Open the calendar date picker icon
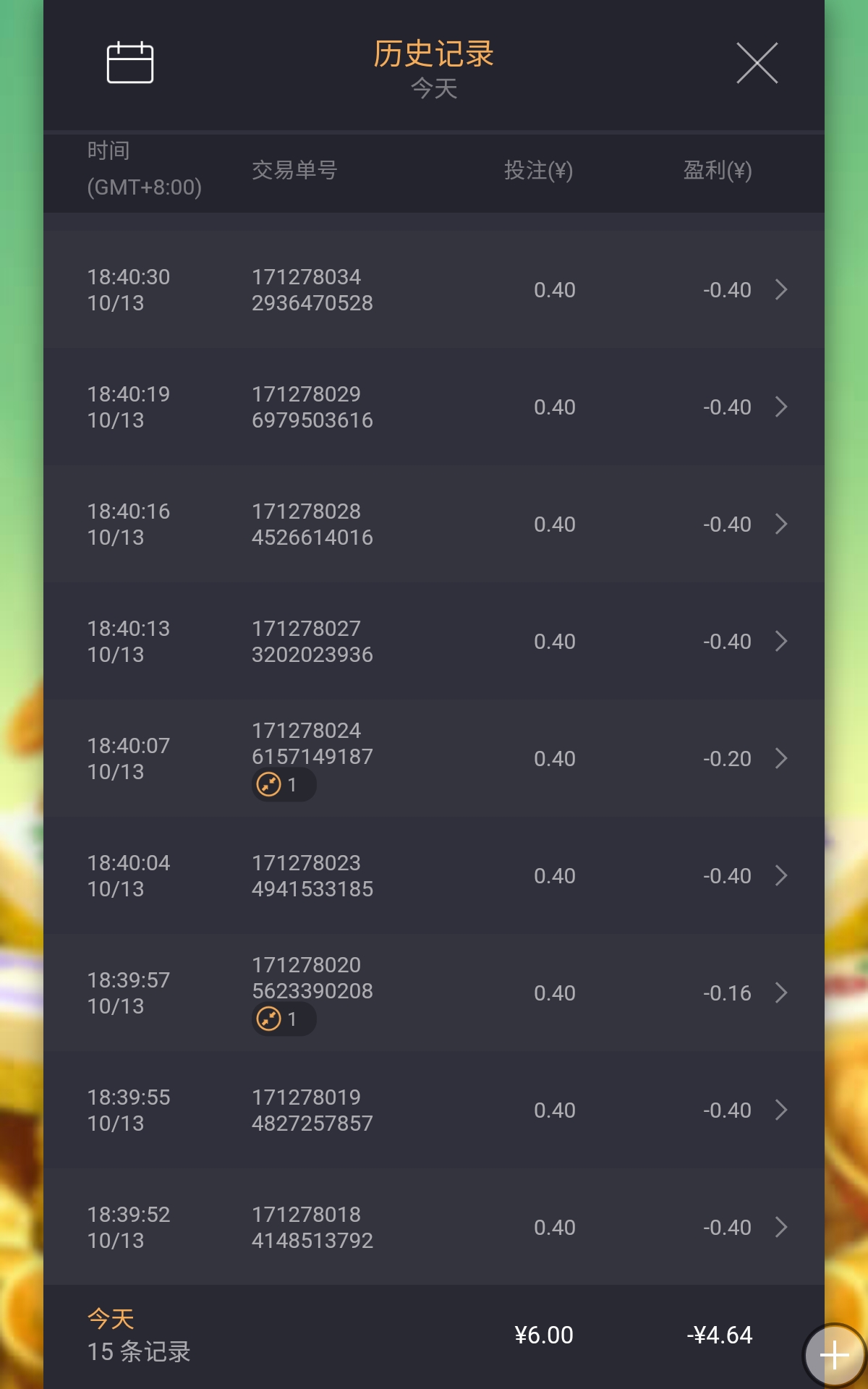The image size is (868, 1389). 130,63
